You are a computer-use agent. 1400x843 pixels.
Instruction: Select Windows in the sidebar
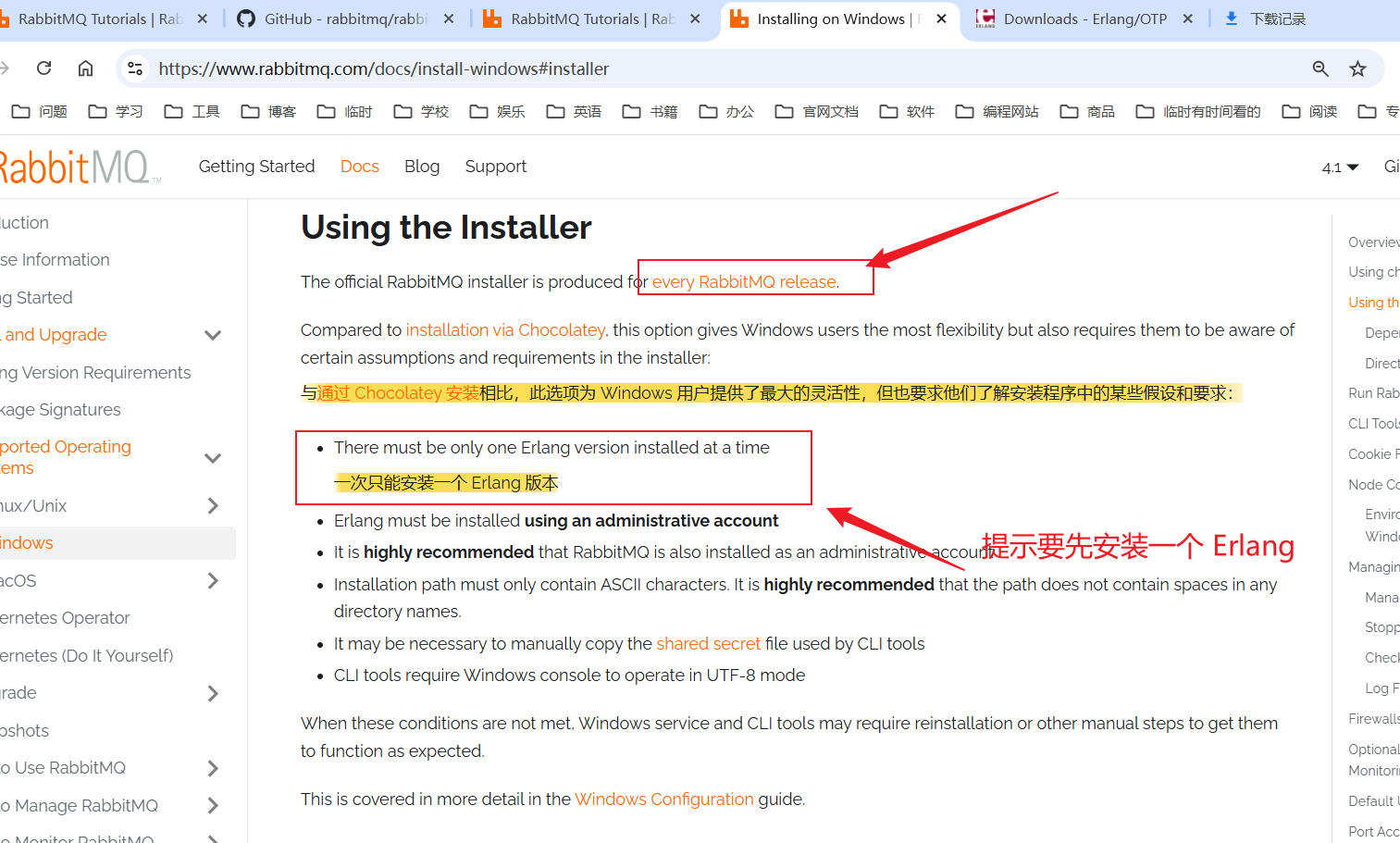(116, 543)
